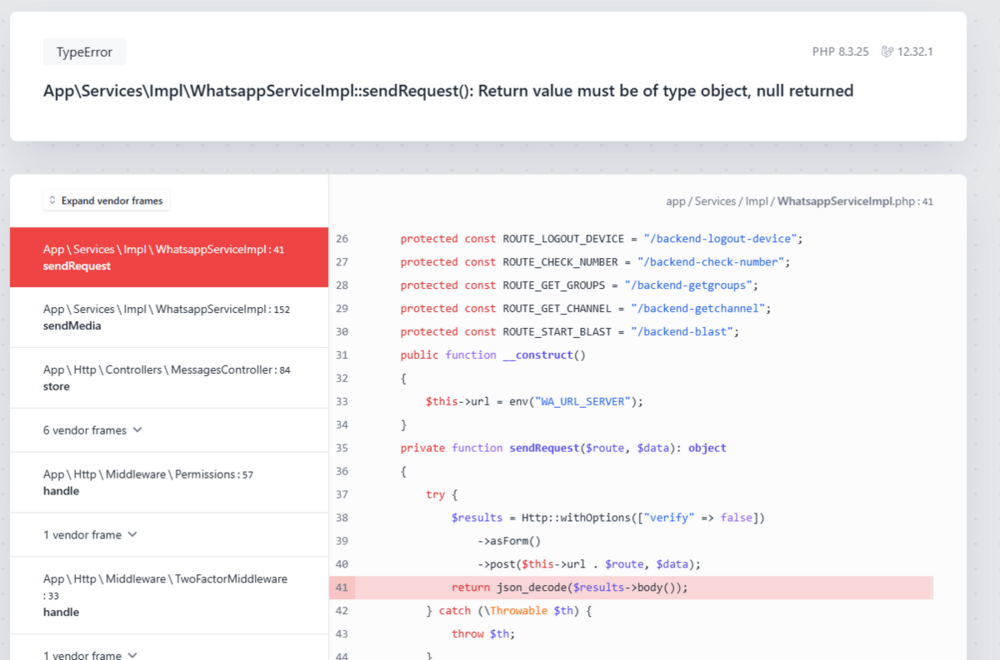The height and width of the screenshot is (660, 1000).
Task: Click the TypeError exception badge
Action: tap(84, 52)
